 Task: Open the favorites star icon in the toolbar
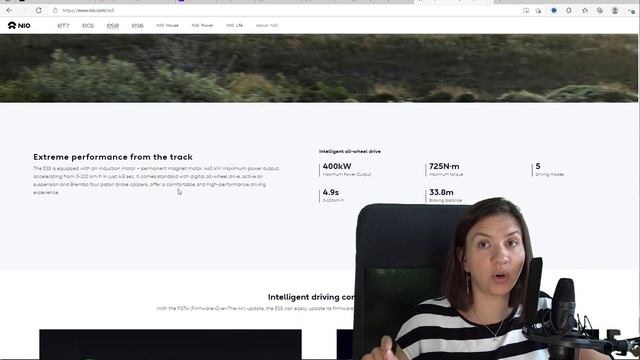coord(585,11)
